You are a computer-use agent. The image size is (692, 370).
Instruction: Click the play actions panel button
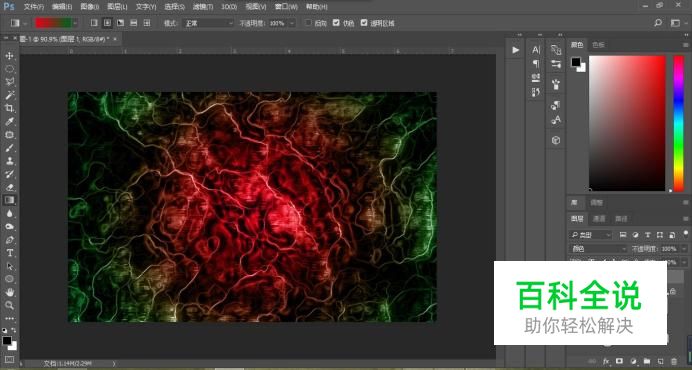515,50
